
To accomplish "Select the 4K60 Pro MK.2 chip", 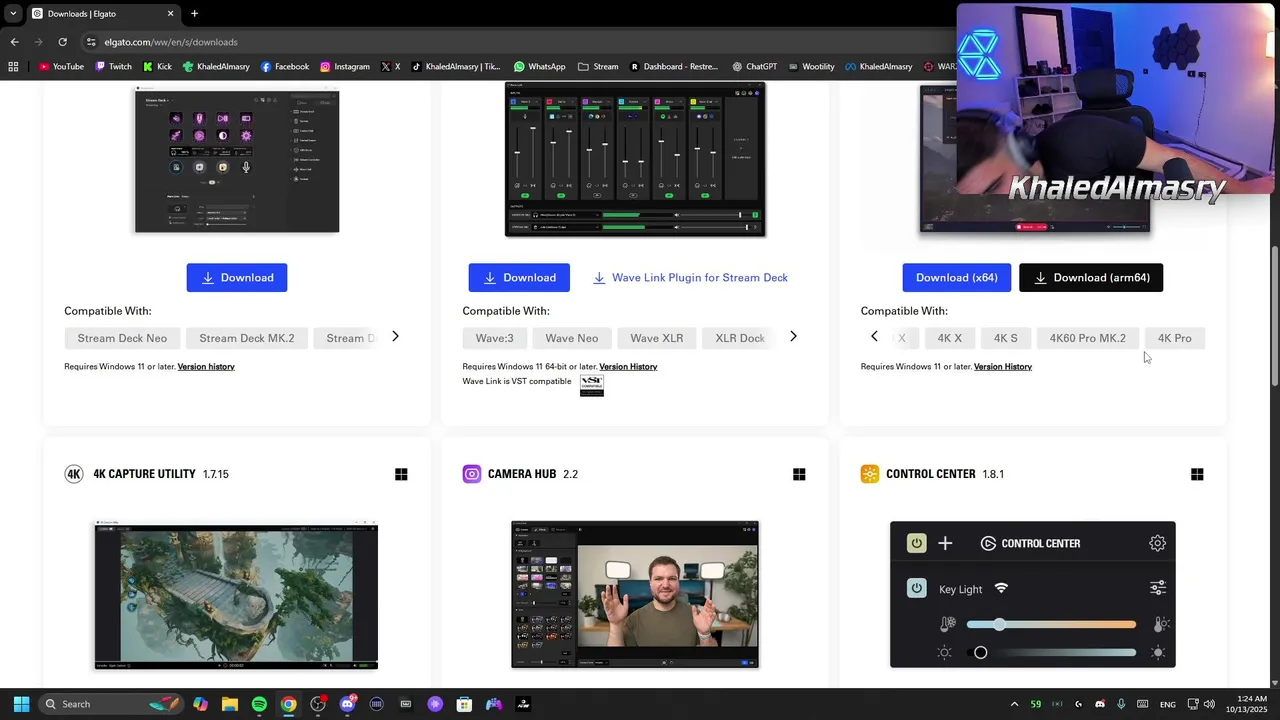I will coord(1088,338).
